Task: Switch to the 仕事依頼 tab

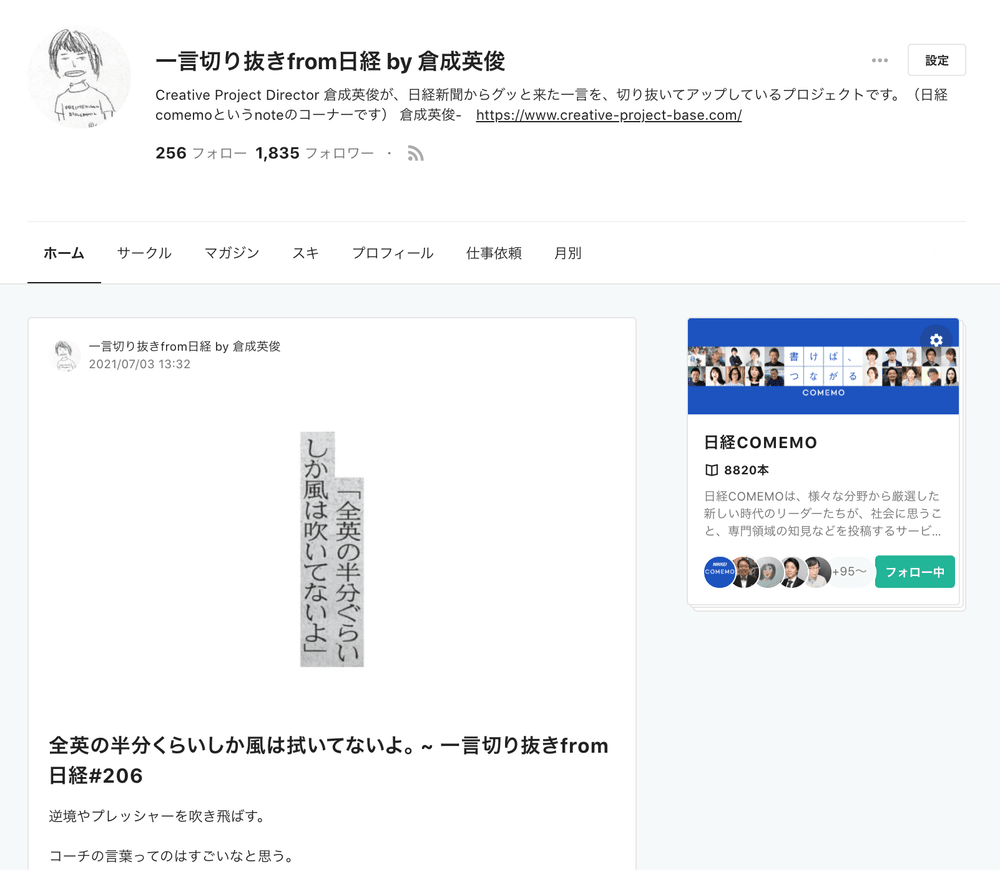Action: pos(493,253)
